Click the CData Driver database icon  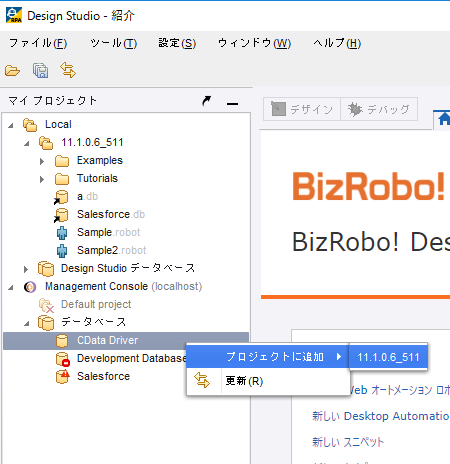tap(62, 341)
